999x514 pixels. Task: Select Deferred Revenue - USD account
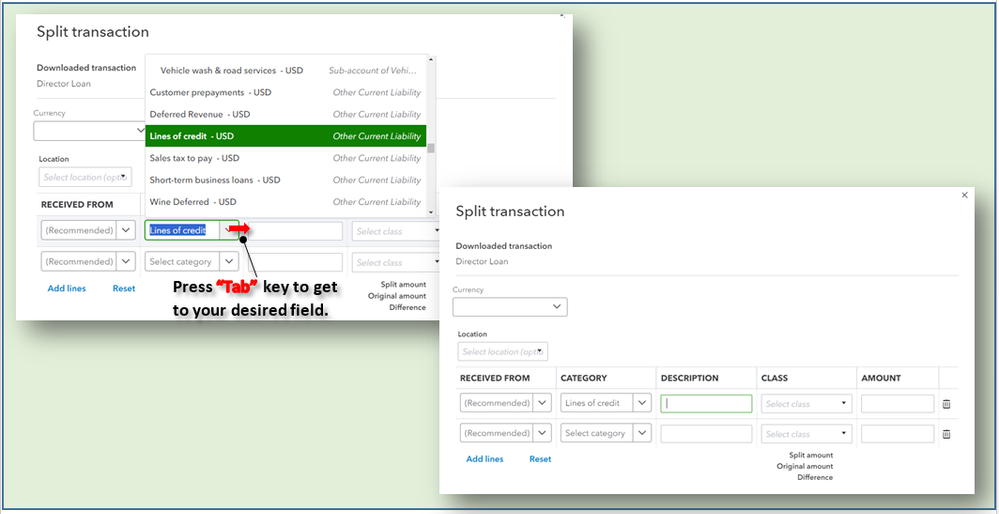[286, 114]
